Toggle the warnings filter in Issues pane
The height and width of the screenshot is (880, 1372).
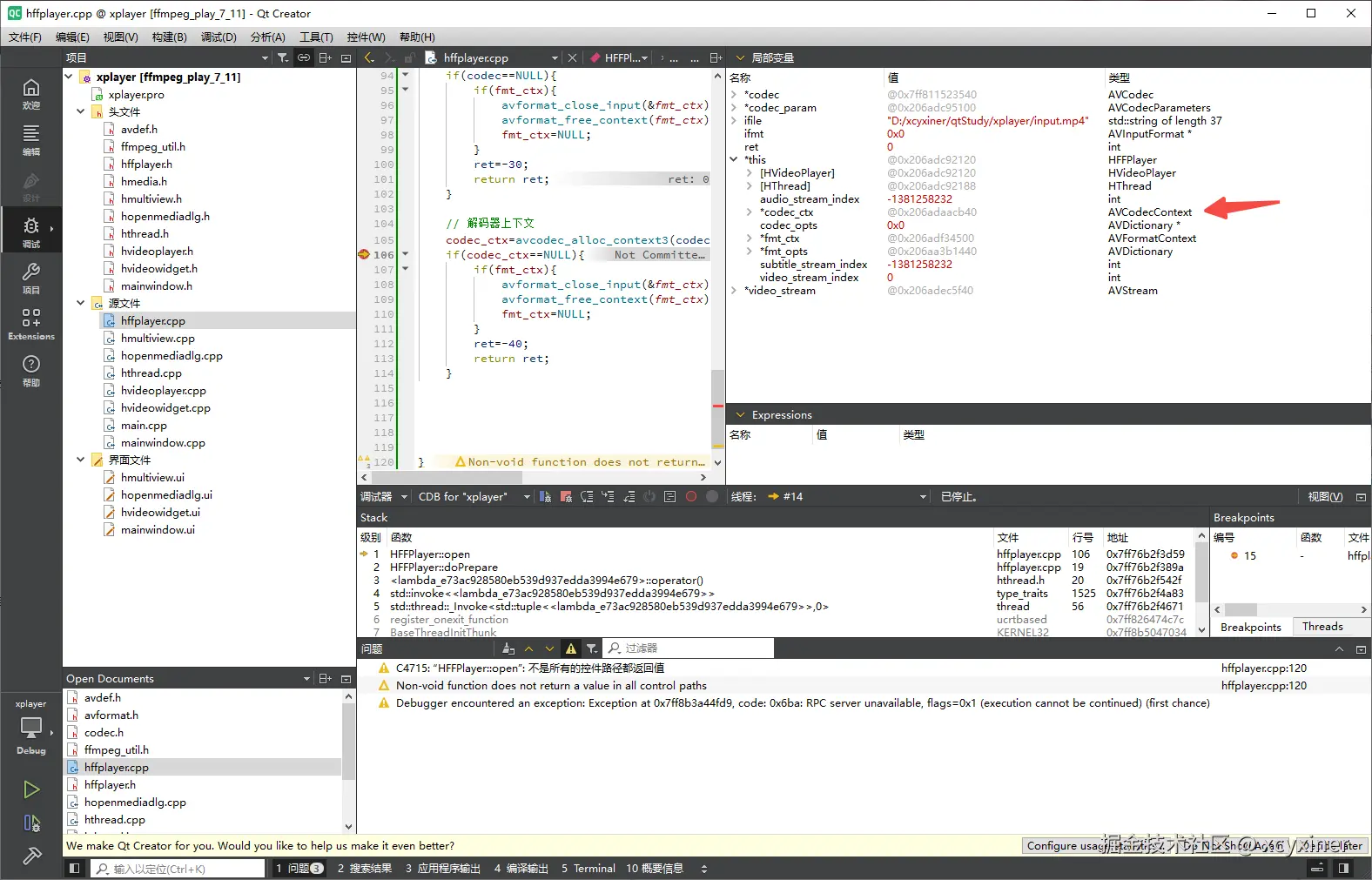click(x=571, y=648)
